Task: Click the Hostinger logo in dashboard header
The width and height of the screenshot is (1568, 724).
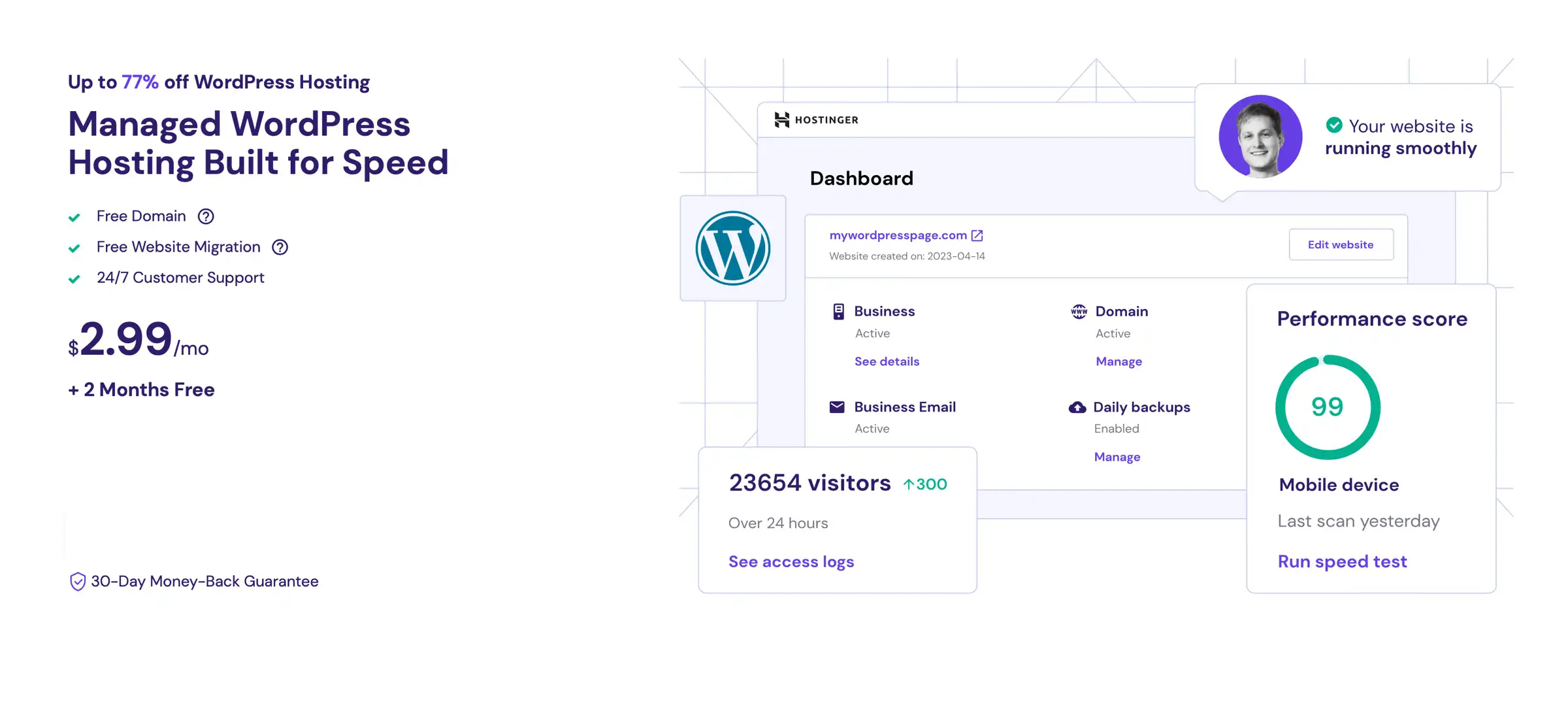Action: click(817, 120)
